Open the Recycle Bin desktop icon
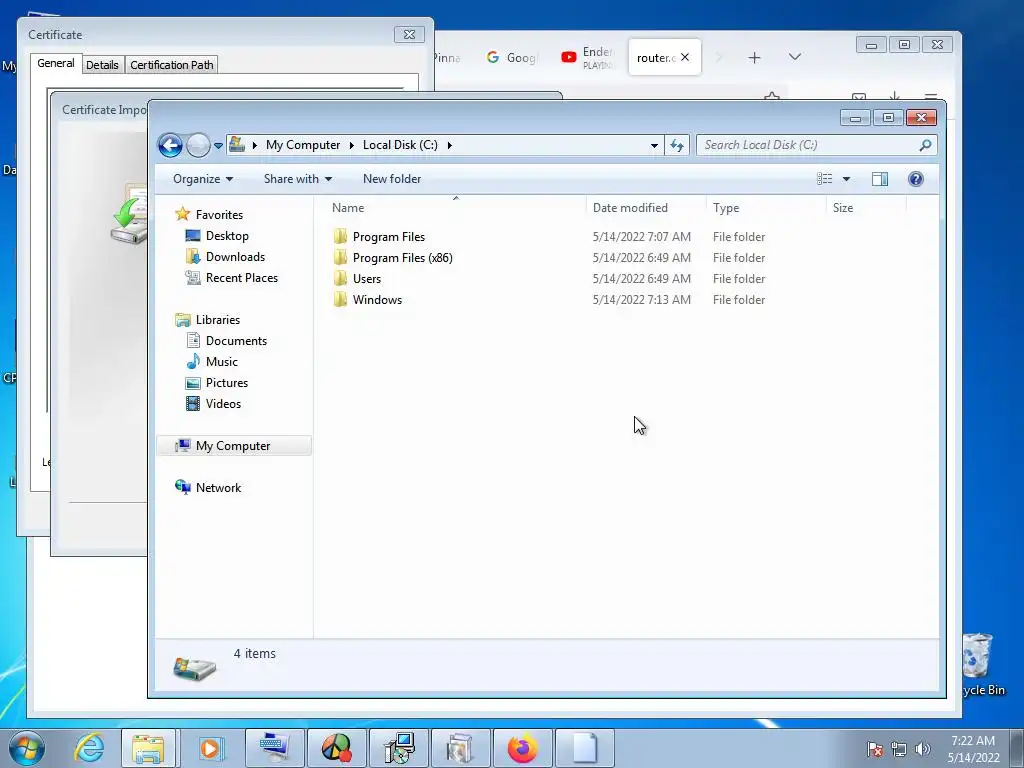Screen dimensions: 1024x768 tap(982, 664)
